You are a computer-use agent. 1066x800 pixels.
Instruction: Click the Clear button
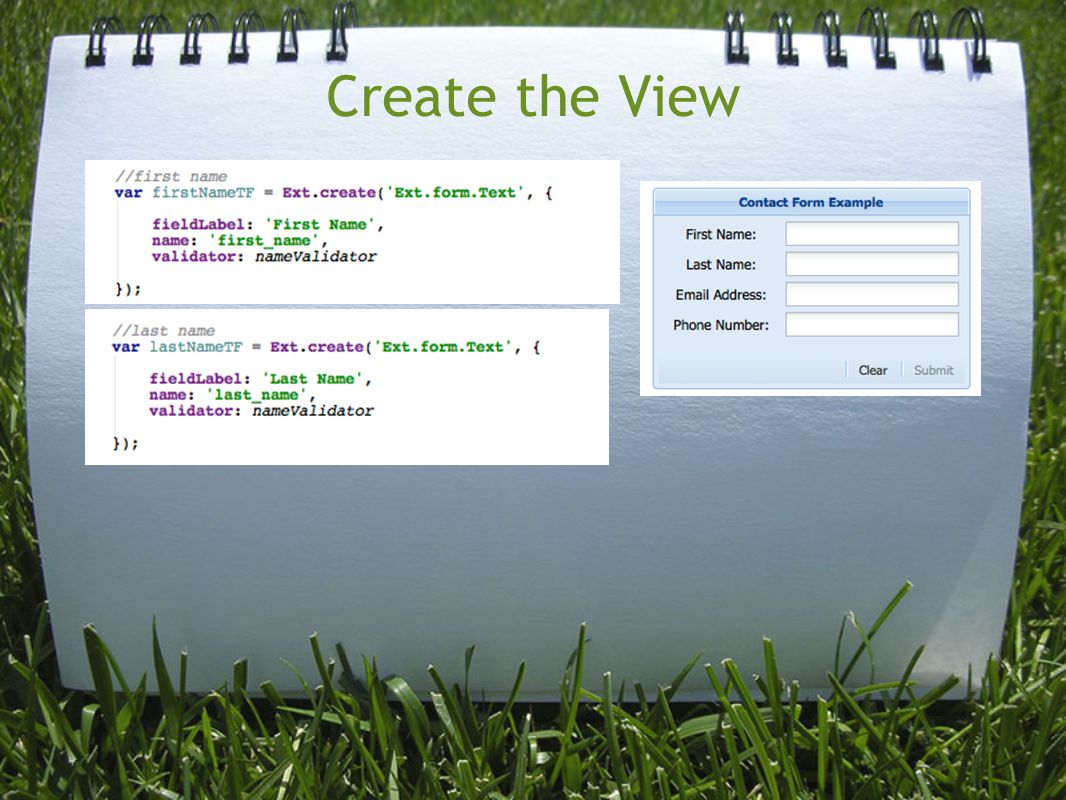(873, 370)
